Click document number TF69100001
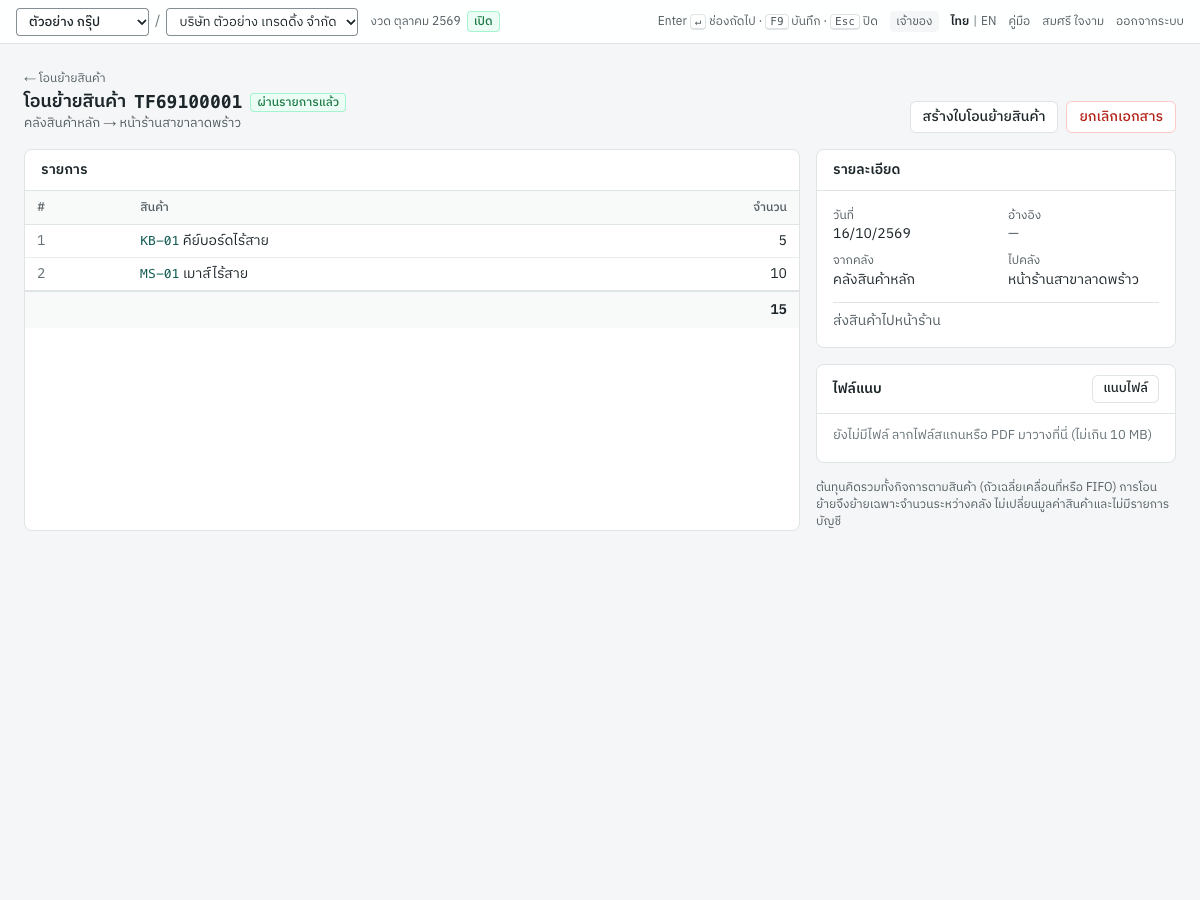Screen dimensions: 1200x900 pos(188,102)
